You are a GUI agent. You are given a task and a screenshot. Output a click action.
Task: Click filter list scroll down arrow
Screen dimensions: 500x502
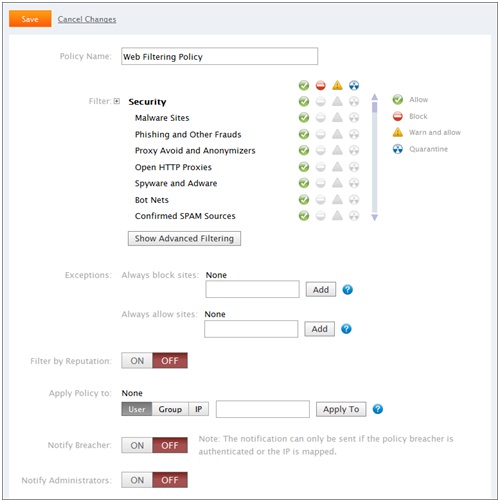(x=374, y=217)
